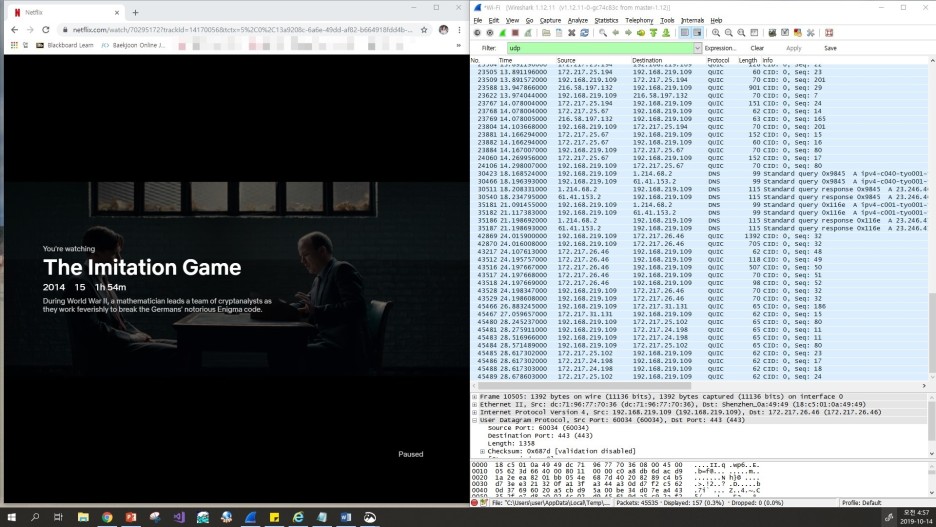Save the current display filter
This screenshot has height=527, width=936.
coord(830,48)
